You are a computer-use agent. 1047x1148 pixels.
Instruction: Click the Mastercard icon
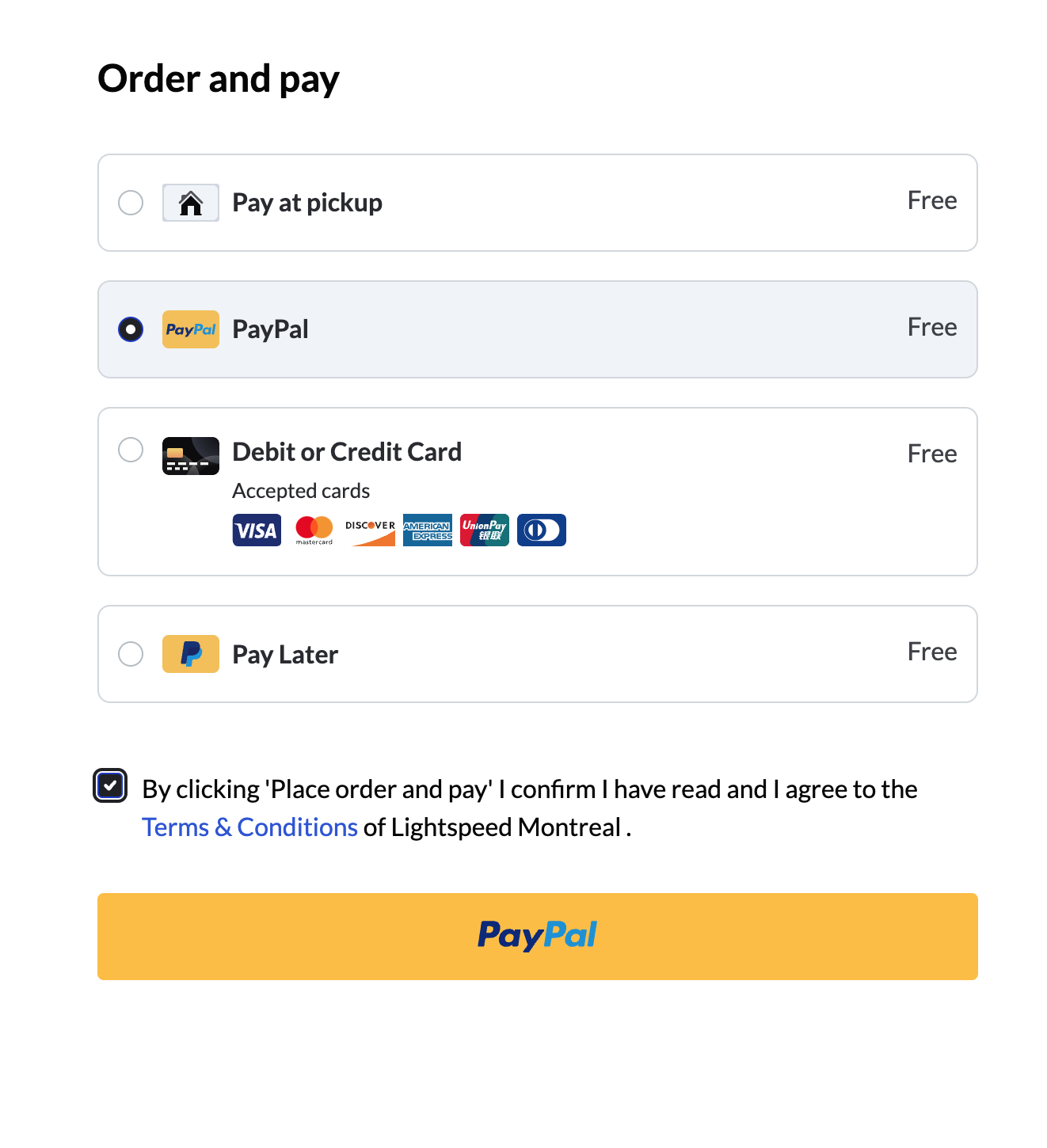pyautogui.click(x=313, y=530)
